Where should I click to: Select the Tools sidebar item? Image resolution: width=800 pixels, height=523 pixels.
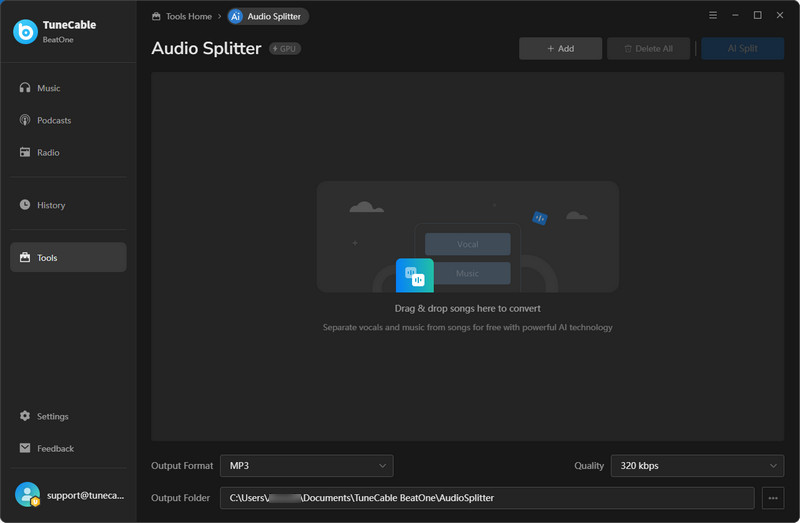coord(68,257)
